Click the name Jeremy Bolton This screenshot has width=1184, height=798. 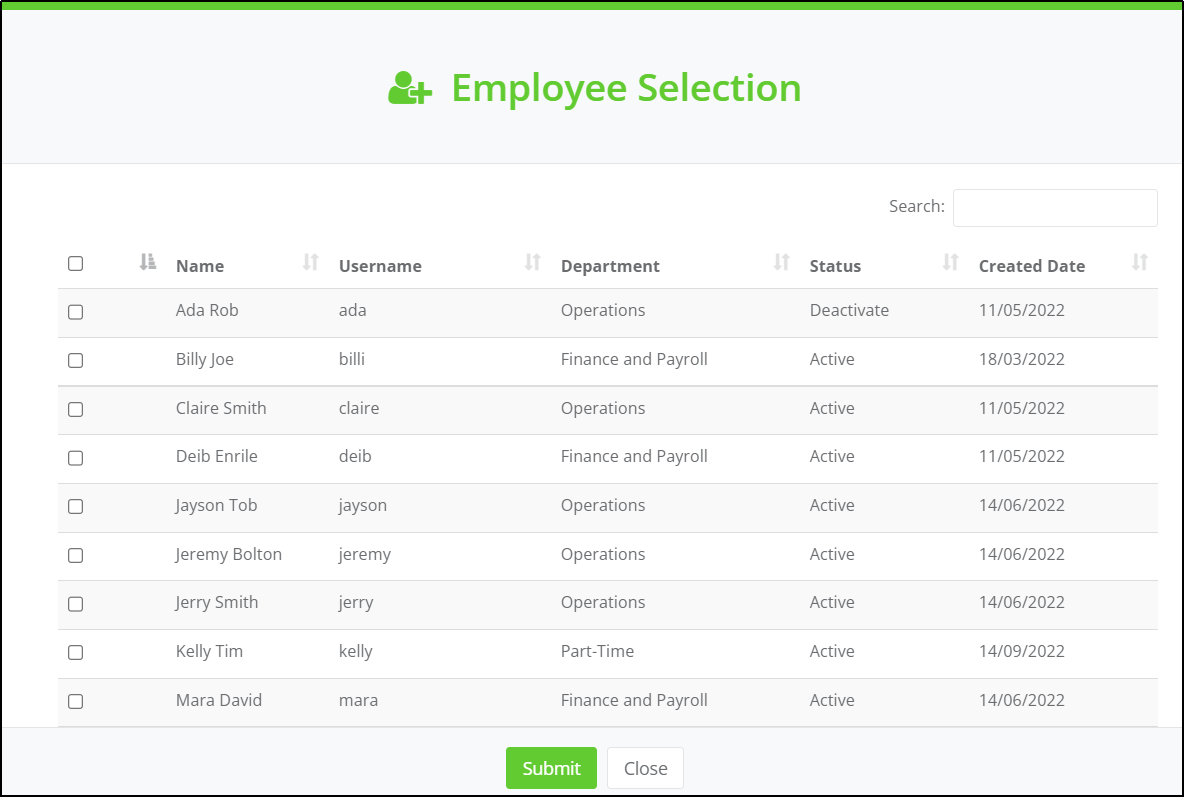pos(228,554)
